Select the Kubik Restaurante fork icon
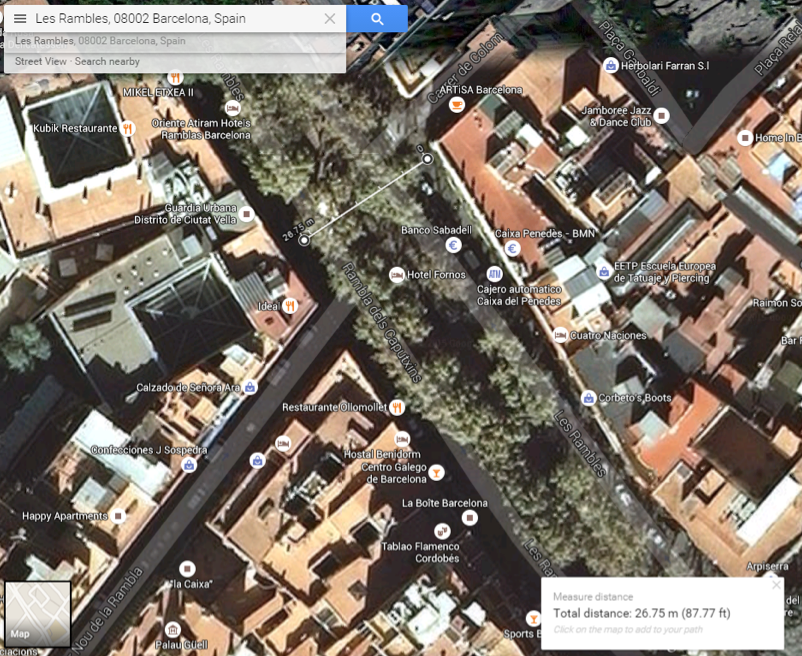Image resolution: width=802 pixels, height=656 pixels. [x=128, y=128]
